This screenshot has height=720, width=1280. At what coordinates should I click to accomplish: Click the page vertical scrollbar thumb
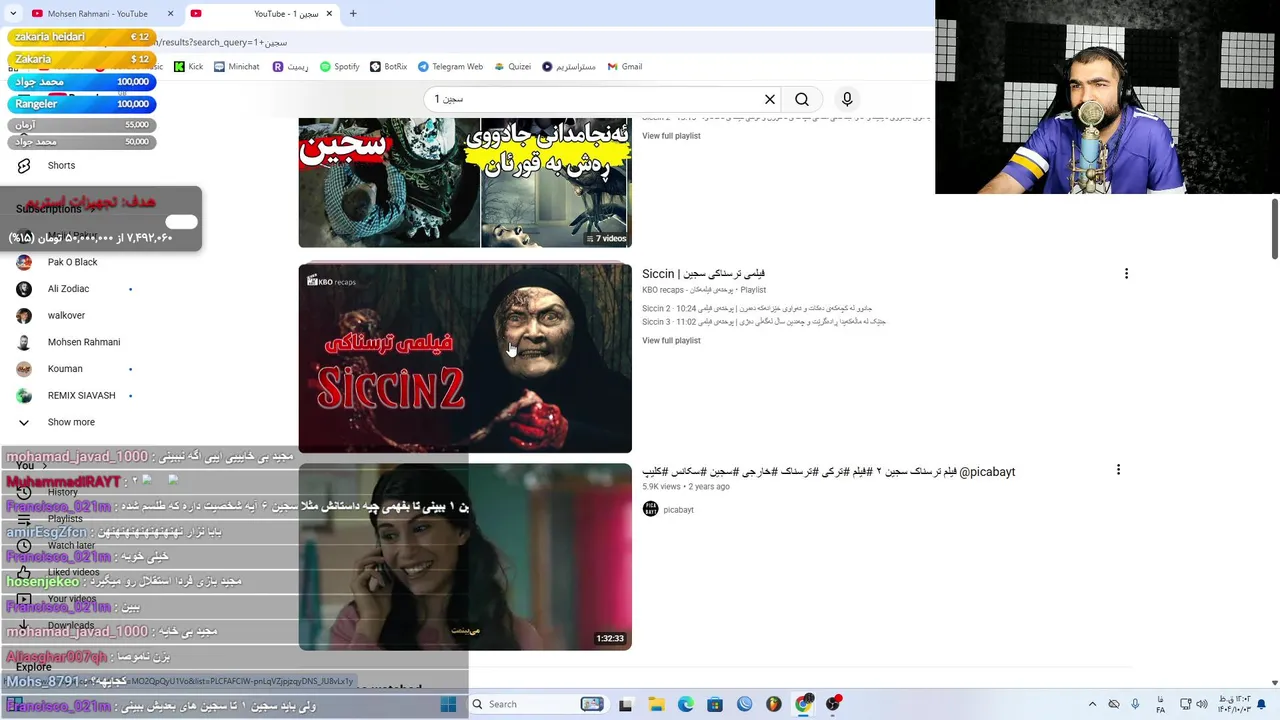1275,228
